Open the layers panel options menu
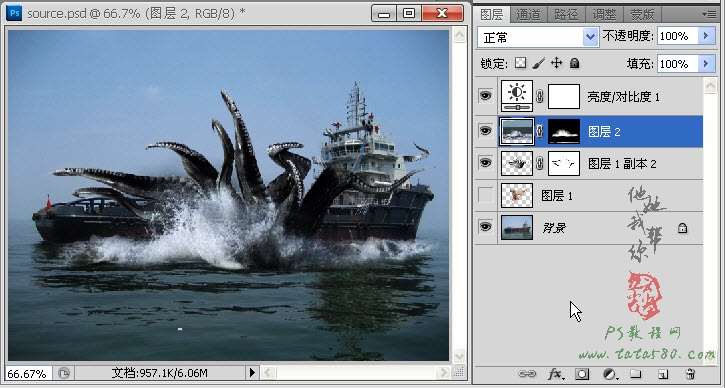 (709, 14)
